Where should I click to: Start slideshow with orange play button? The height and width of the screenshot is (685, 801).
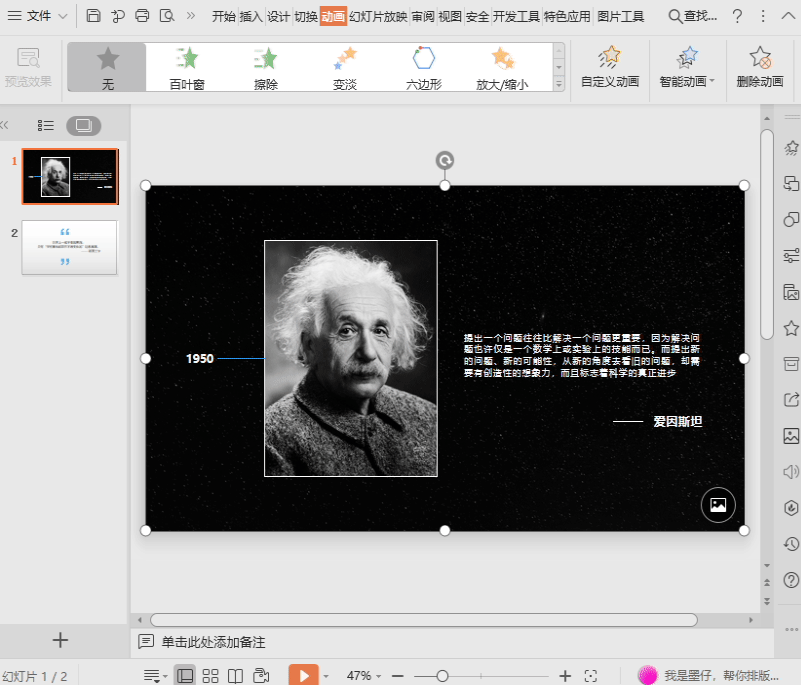pos(303,675)
